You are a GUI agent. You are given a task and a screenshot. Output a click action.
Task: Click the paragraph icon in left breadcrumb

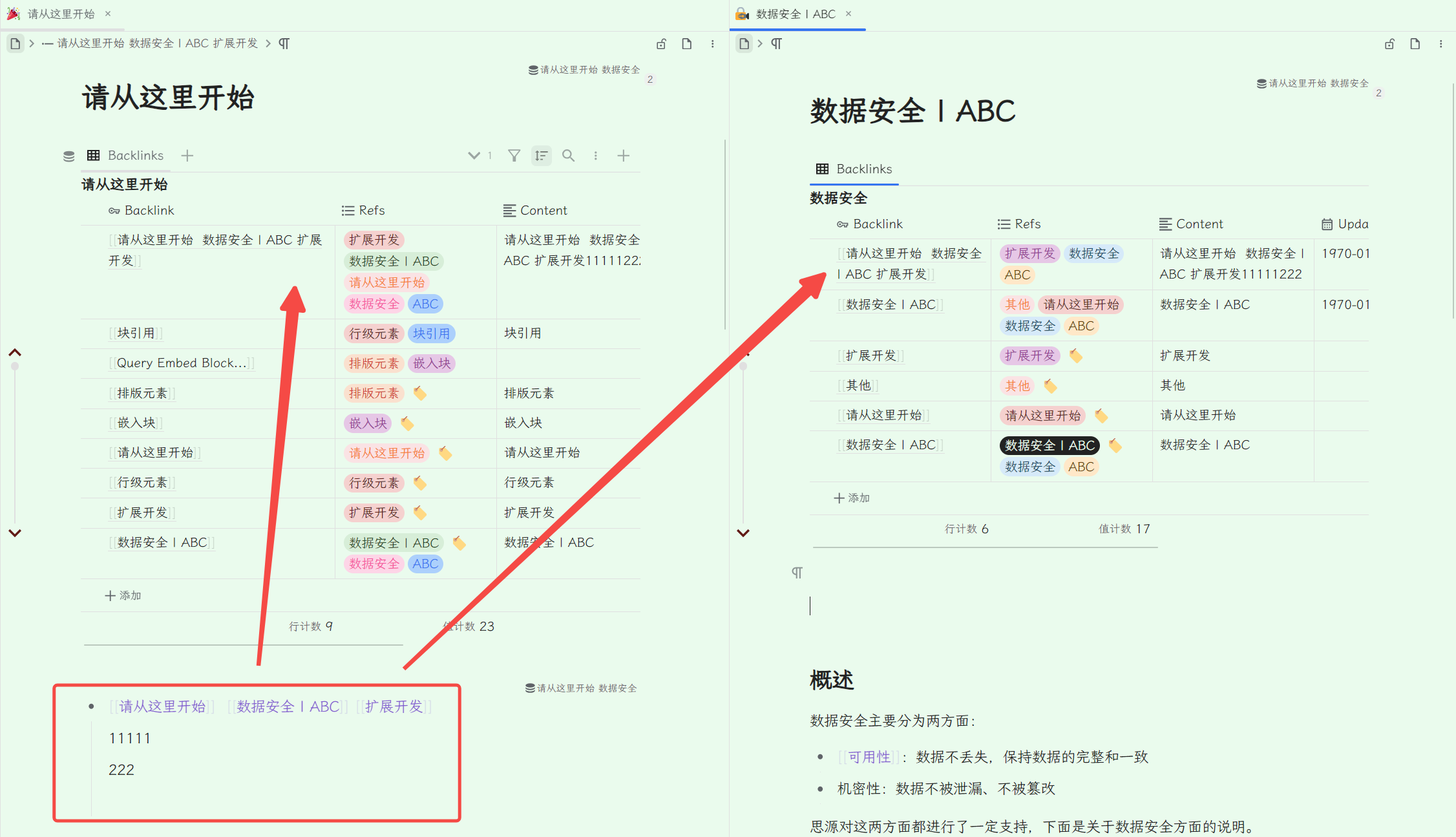tap(284, 43)
